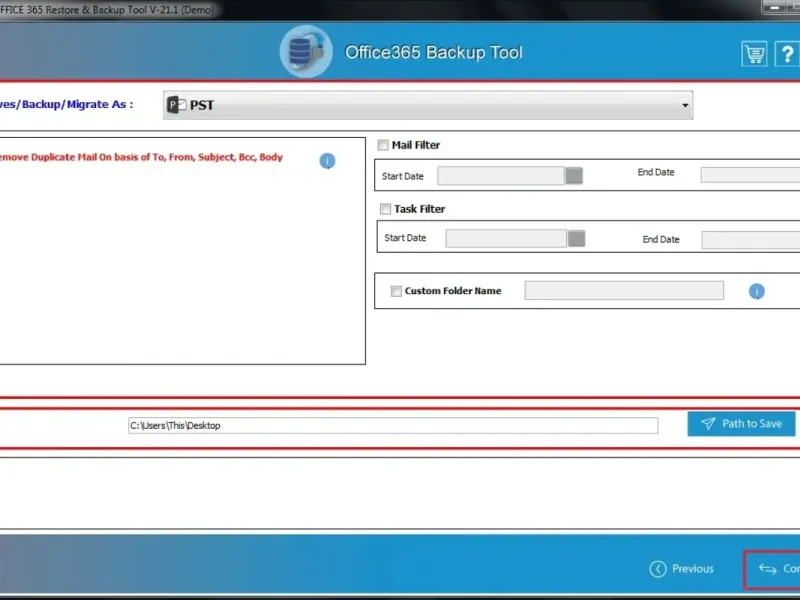
Task: Click the Mail Filter End Date field
Action: [750, 175]
